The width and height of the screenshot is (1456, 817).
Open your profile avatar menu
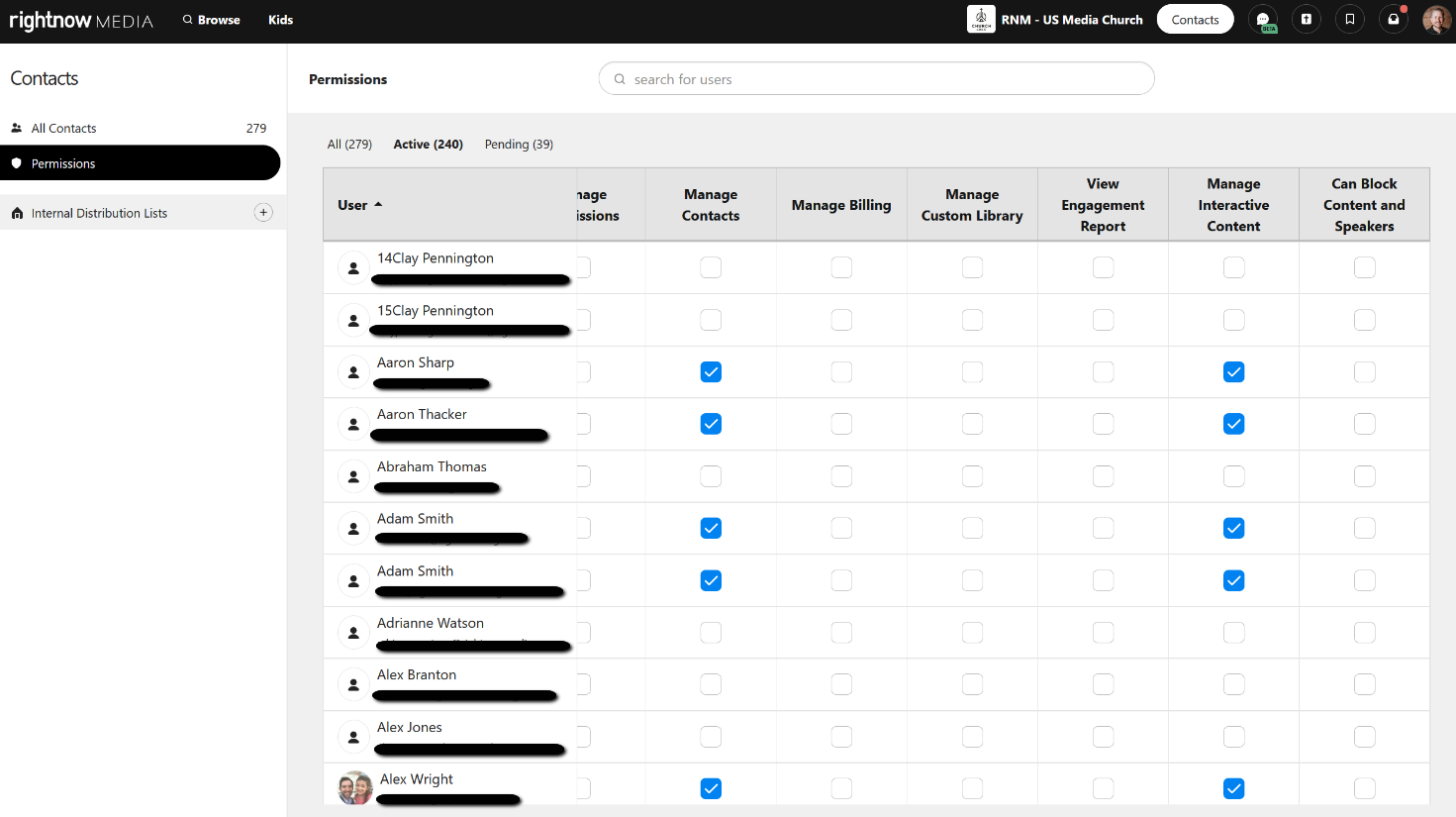pyautogui.click(x=1436, y=19)
